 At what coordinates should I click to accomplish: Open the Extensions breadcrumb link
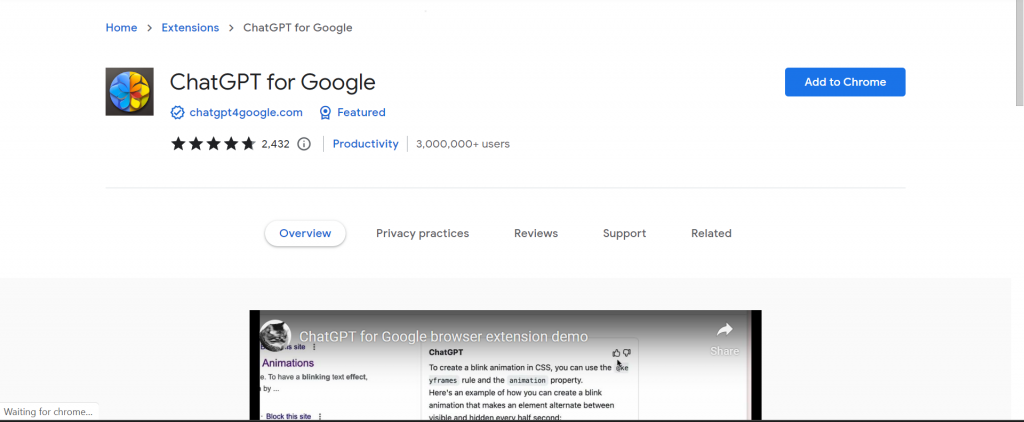tap(190, 27)
